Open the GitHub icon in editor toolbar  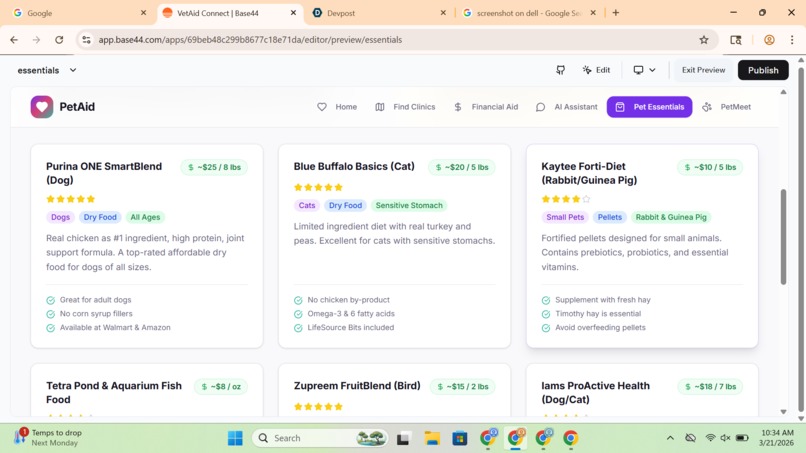(560, 70)
